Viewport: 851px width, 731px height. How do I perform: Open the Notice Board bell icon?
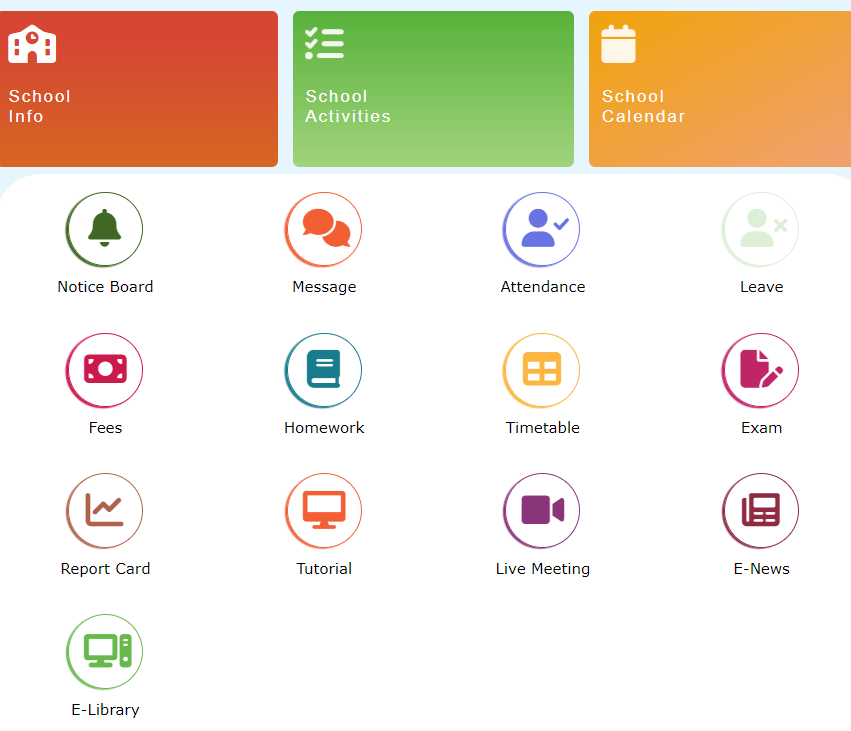click(x=105, y=230)
